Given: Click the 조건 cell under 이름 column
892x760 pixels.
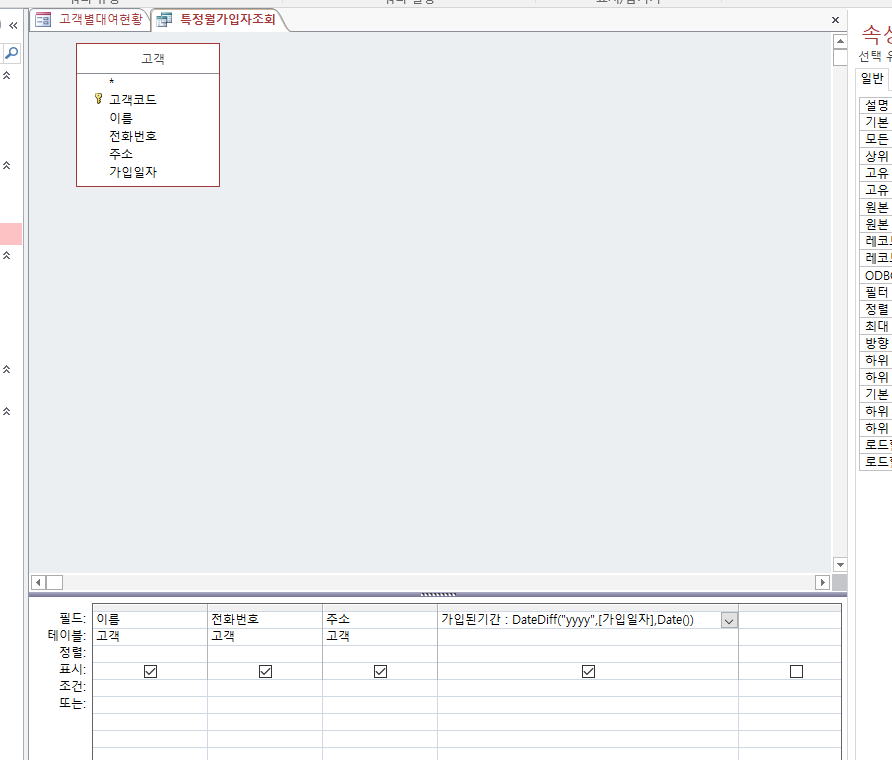Looking at the screenshot, I should click(150, 688).
